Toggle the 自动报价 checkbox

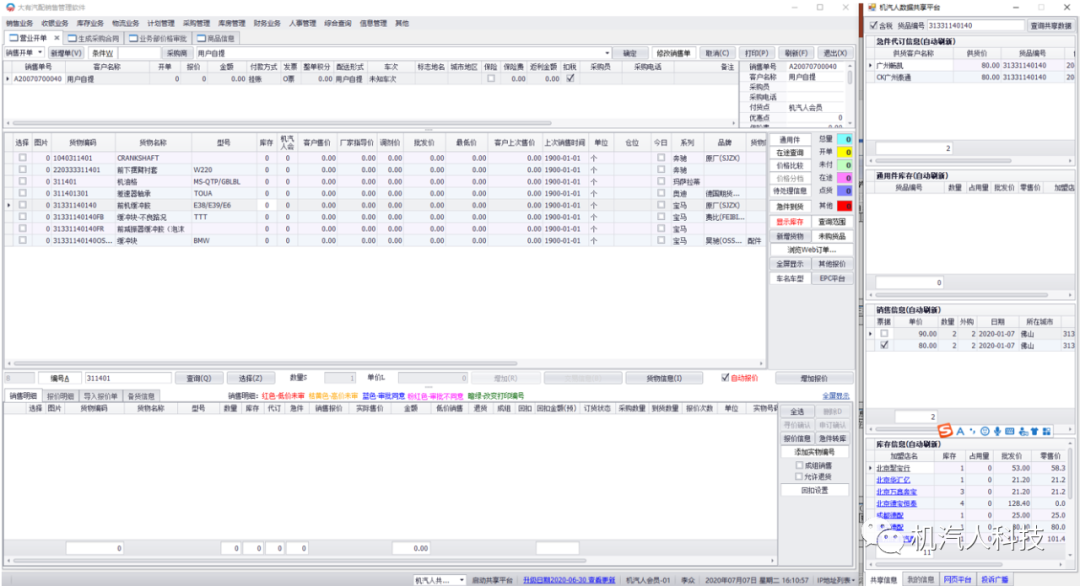(x=726, y=378)
